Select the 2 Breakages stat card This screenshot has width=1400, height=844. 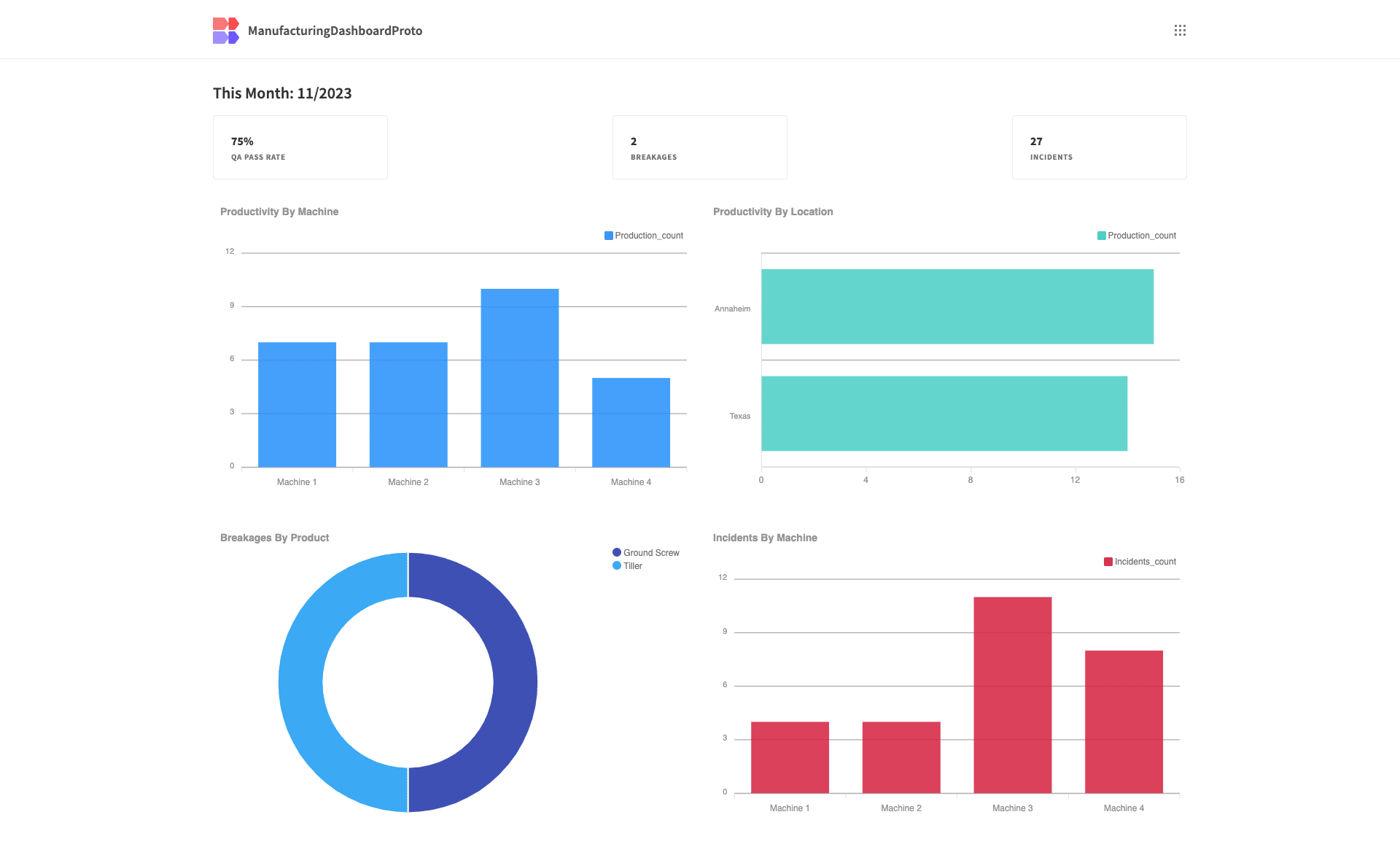tap(700, 147)
